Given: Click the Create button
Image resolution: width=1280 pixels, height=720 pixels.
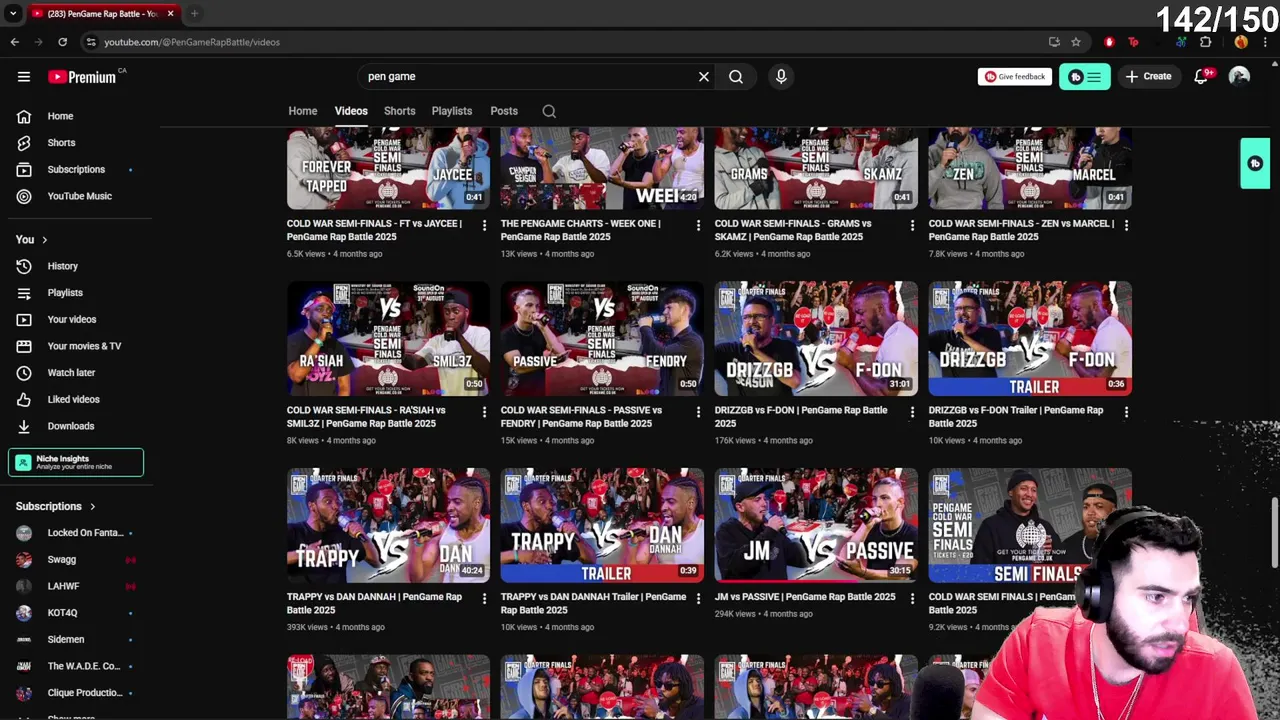Looking at the screenshot, I should pos(1147,76).
